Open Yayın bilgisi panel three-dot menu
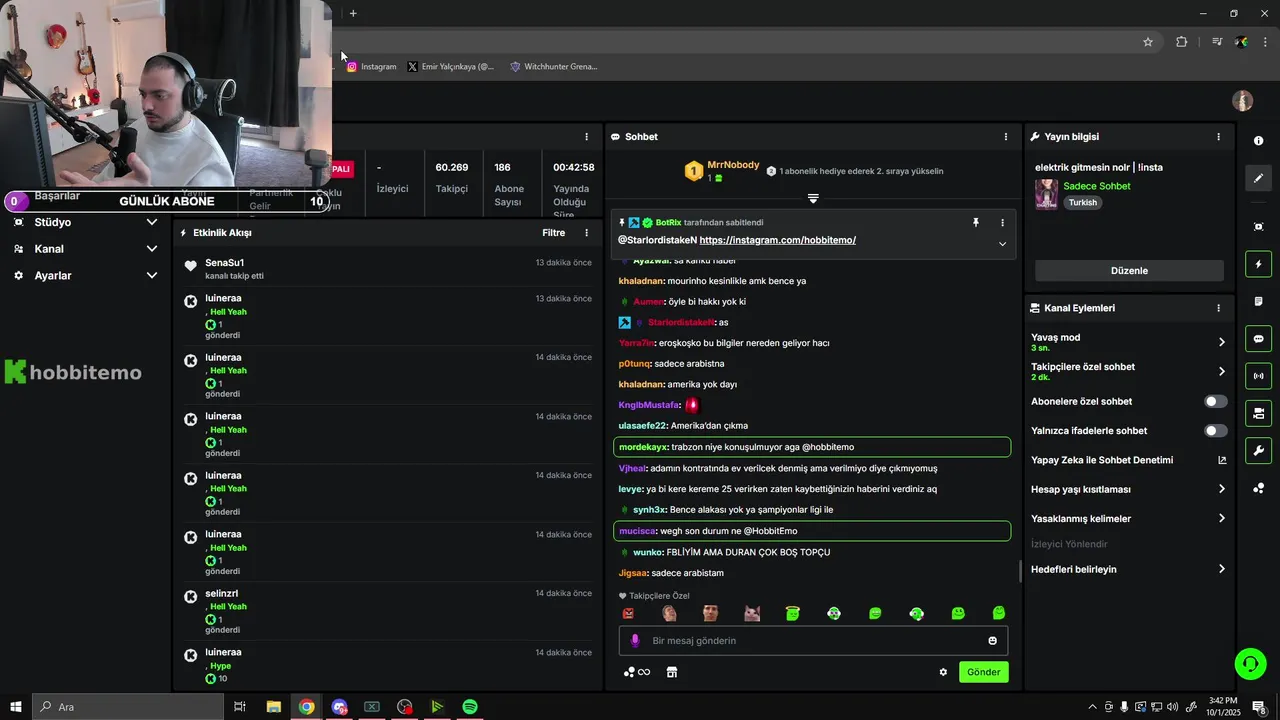The width and height of the screenshot is (1280, 720). 1218,137
